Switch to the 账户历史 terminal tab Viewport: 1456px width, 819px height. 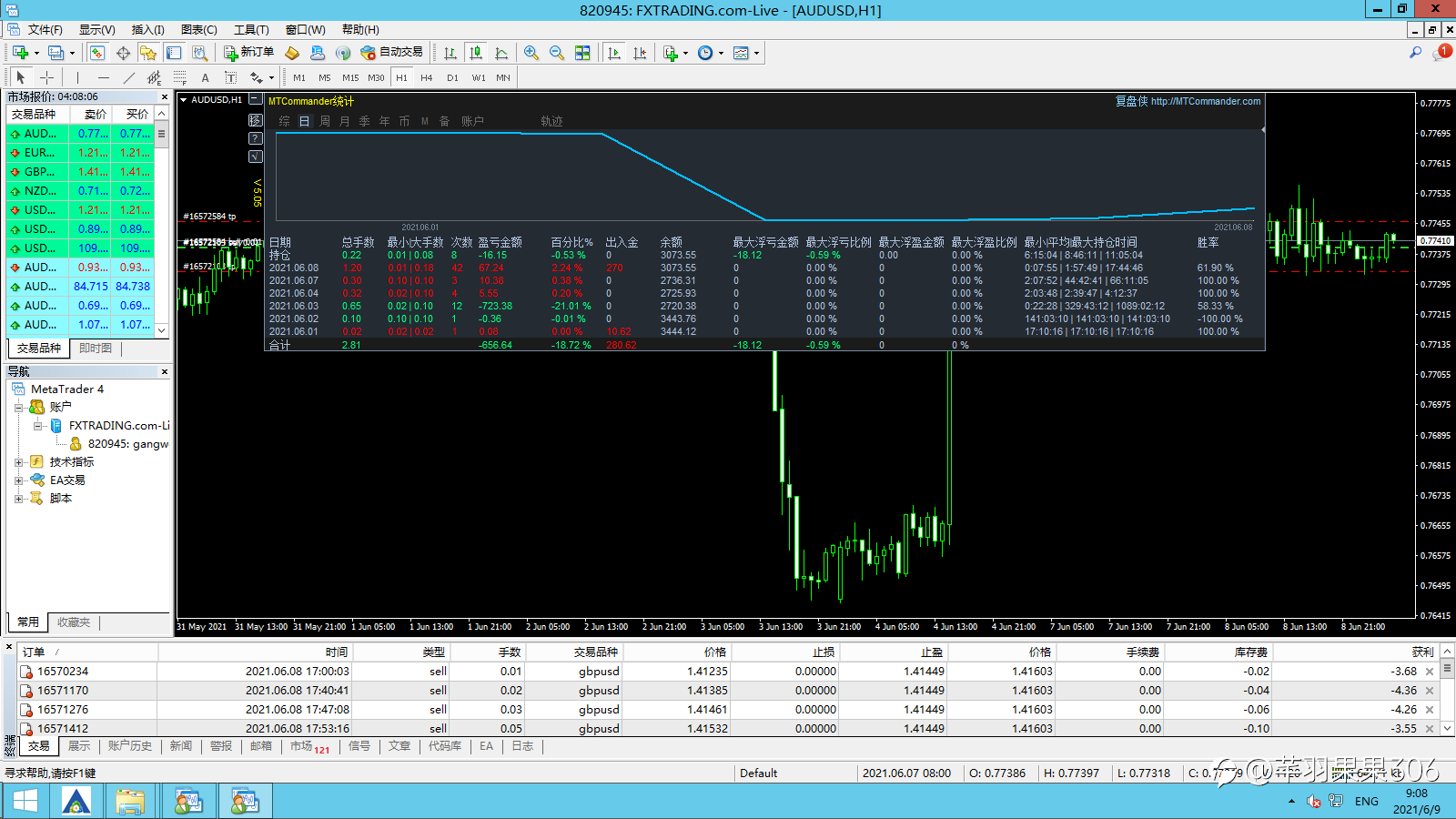coord(130,746)
